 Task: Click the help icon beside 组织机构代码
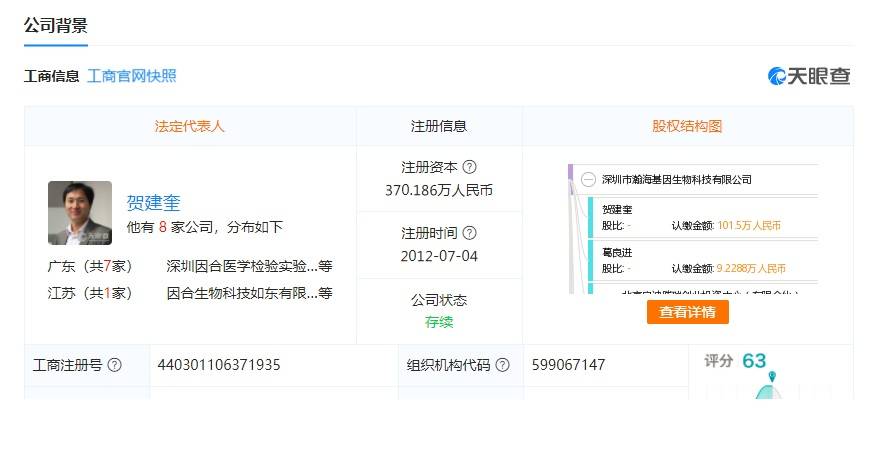coord(503,365)
